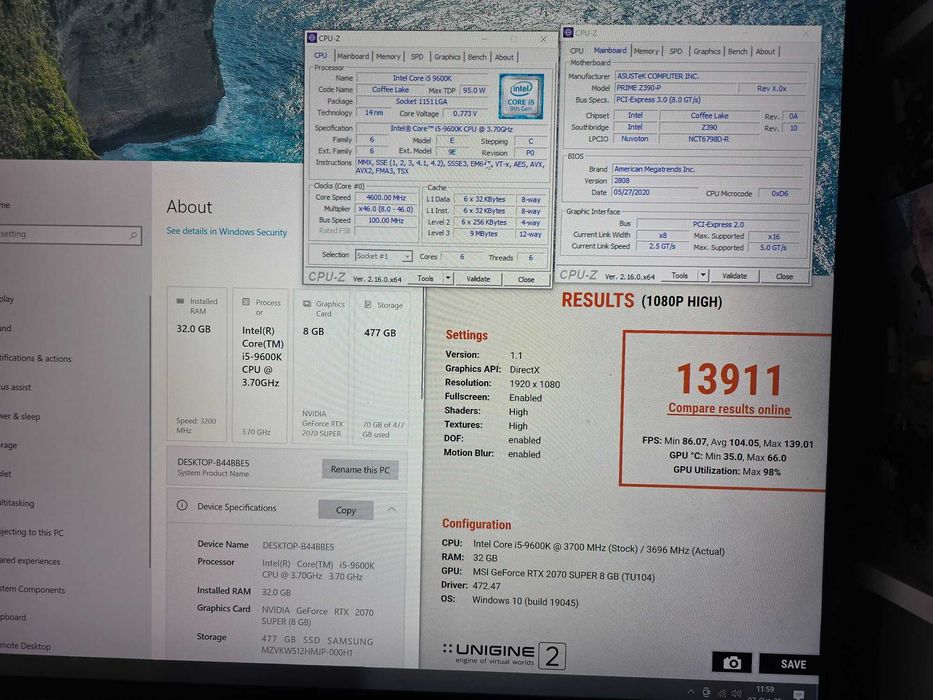Click Tools button in left CPU-Z window
Image resolution: width=933 pixels, height=700 pixels.
(x=425, y=278)
